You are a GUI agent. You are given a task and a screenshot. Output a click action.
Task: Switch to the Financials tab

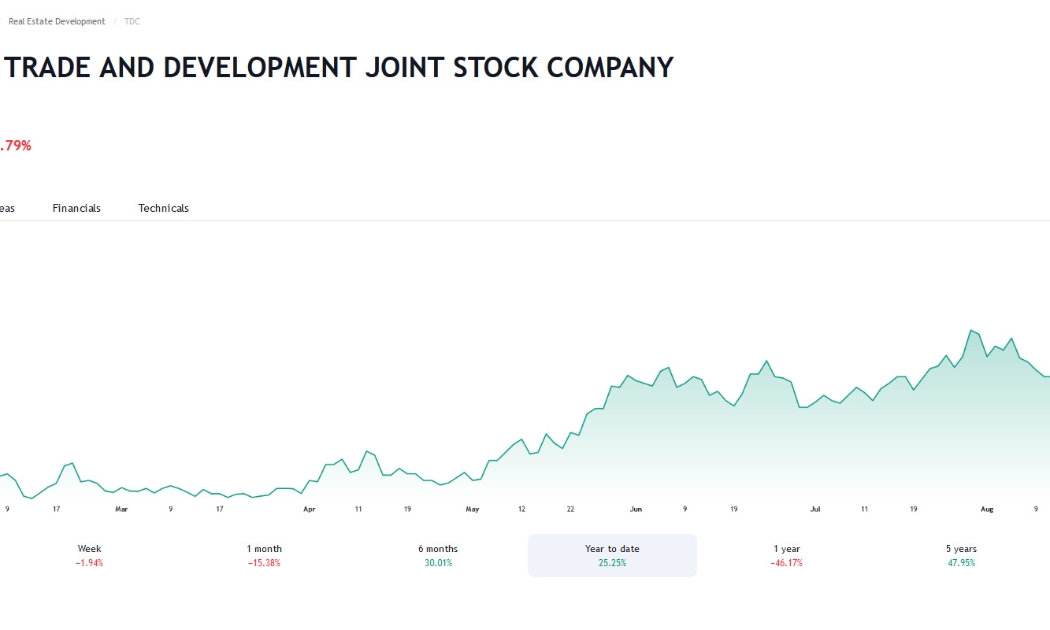coord(76,208)
